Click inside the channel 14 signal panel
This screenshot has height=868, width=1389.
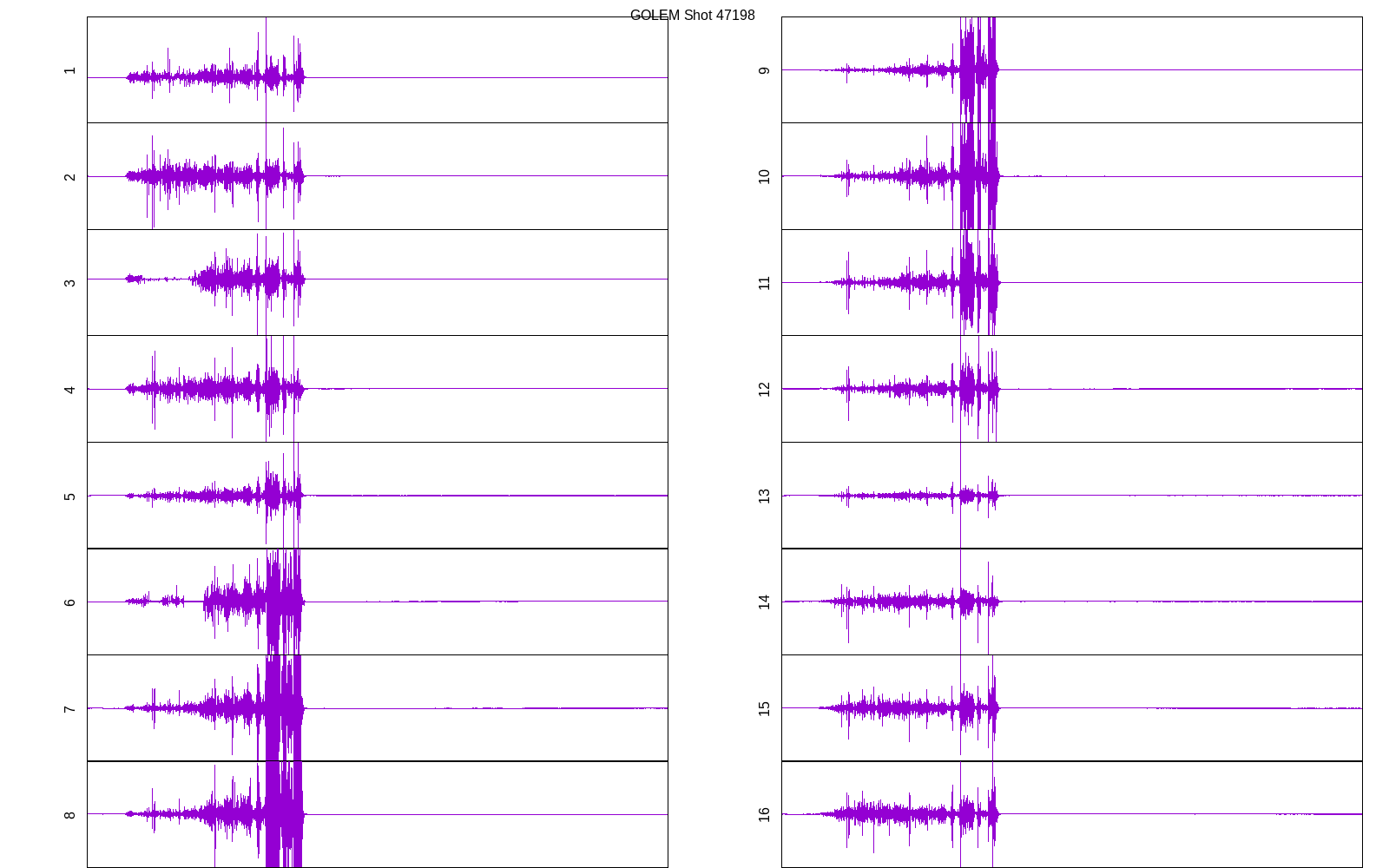1072,602
